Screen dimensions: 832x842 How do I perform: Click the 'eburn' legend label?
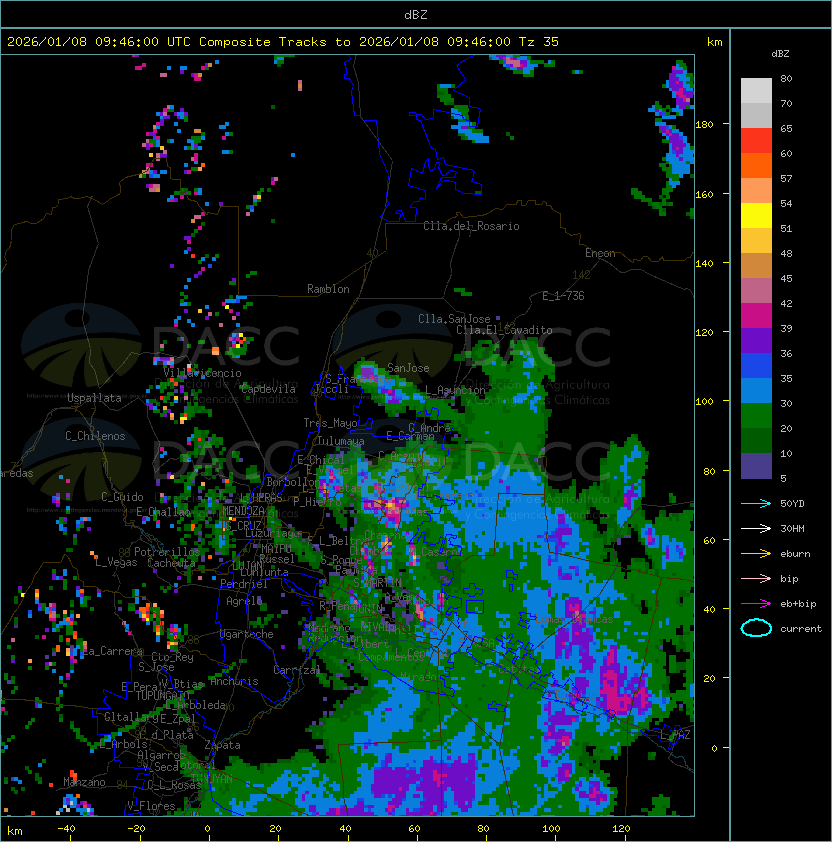795,554
